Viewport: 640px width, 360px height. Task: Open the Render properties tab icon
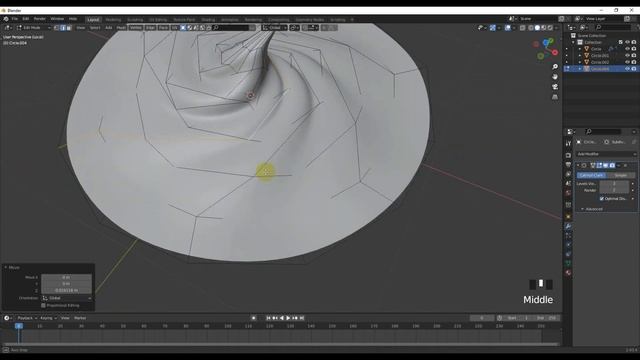[569, 155]
